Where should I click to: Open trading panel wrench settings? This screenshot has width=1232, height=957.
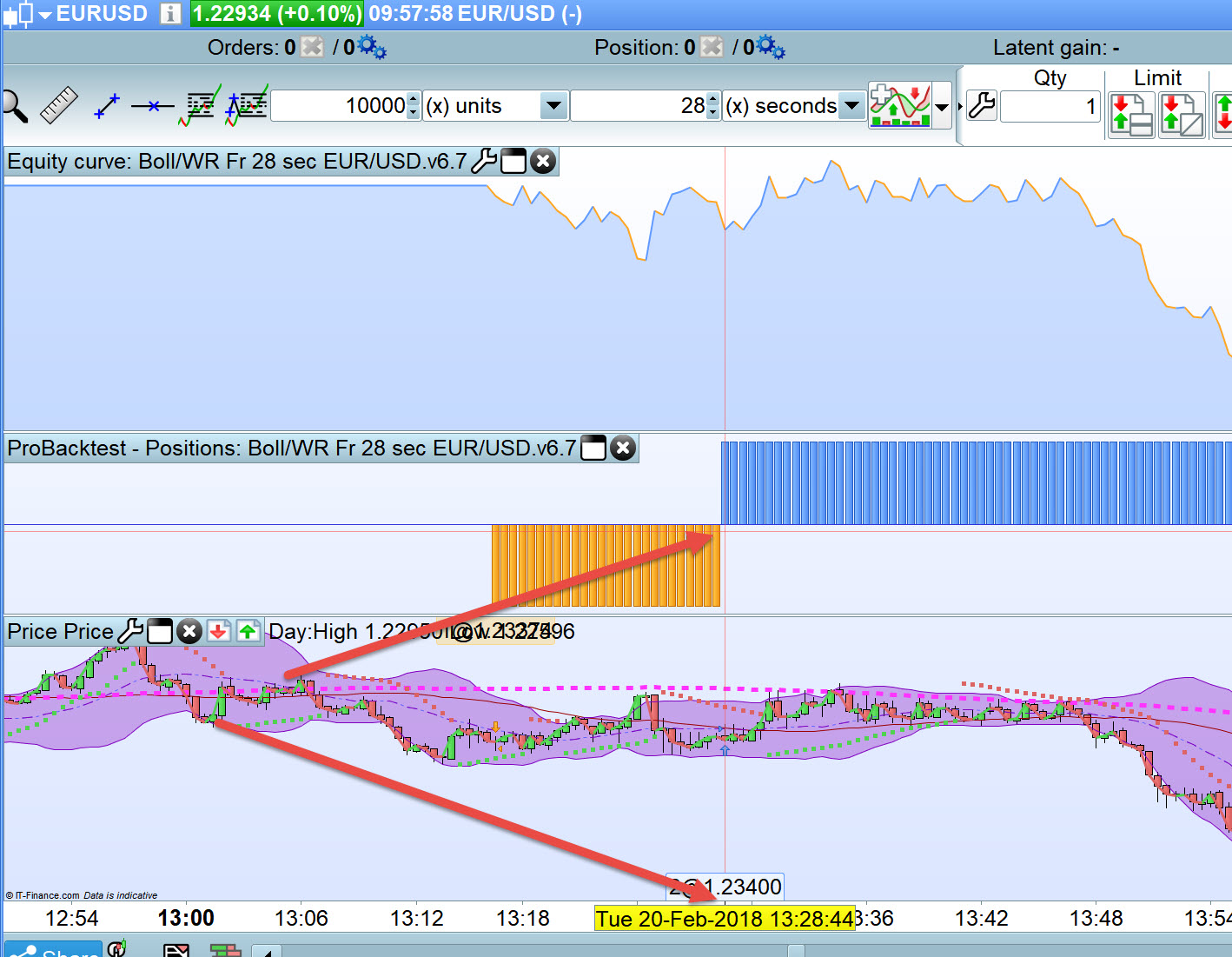coord(982,106)
